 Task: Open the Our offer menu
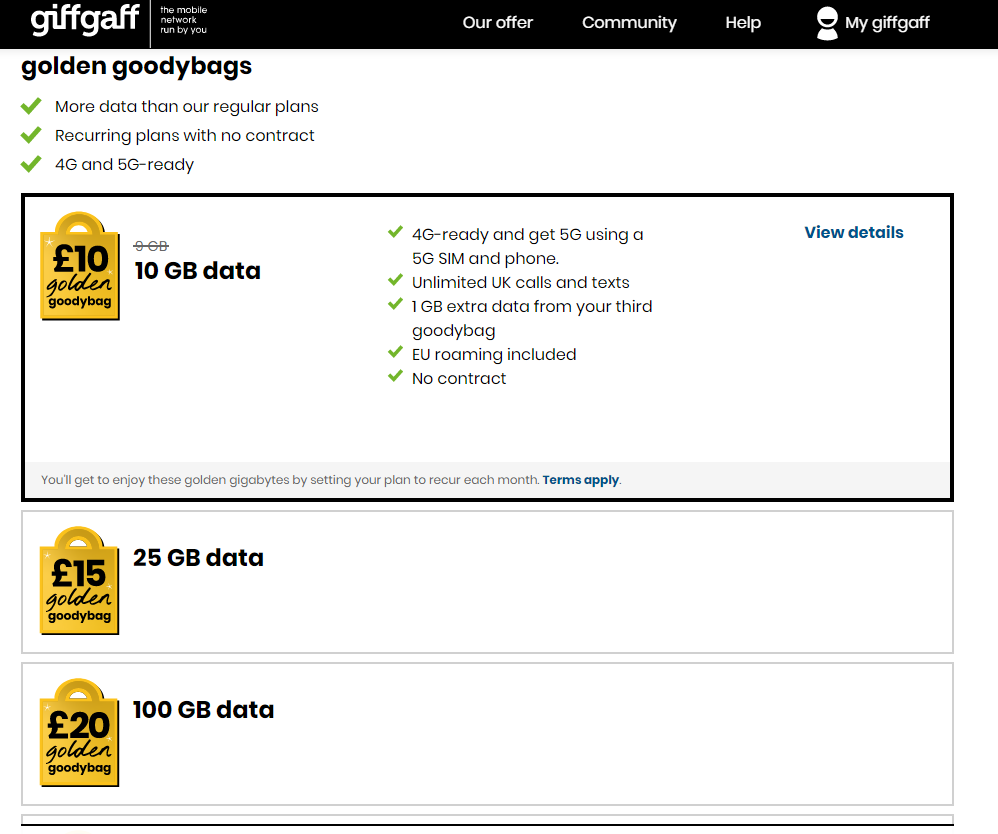pyautogui.click(x=498, y=23)
